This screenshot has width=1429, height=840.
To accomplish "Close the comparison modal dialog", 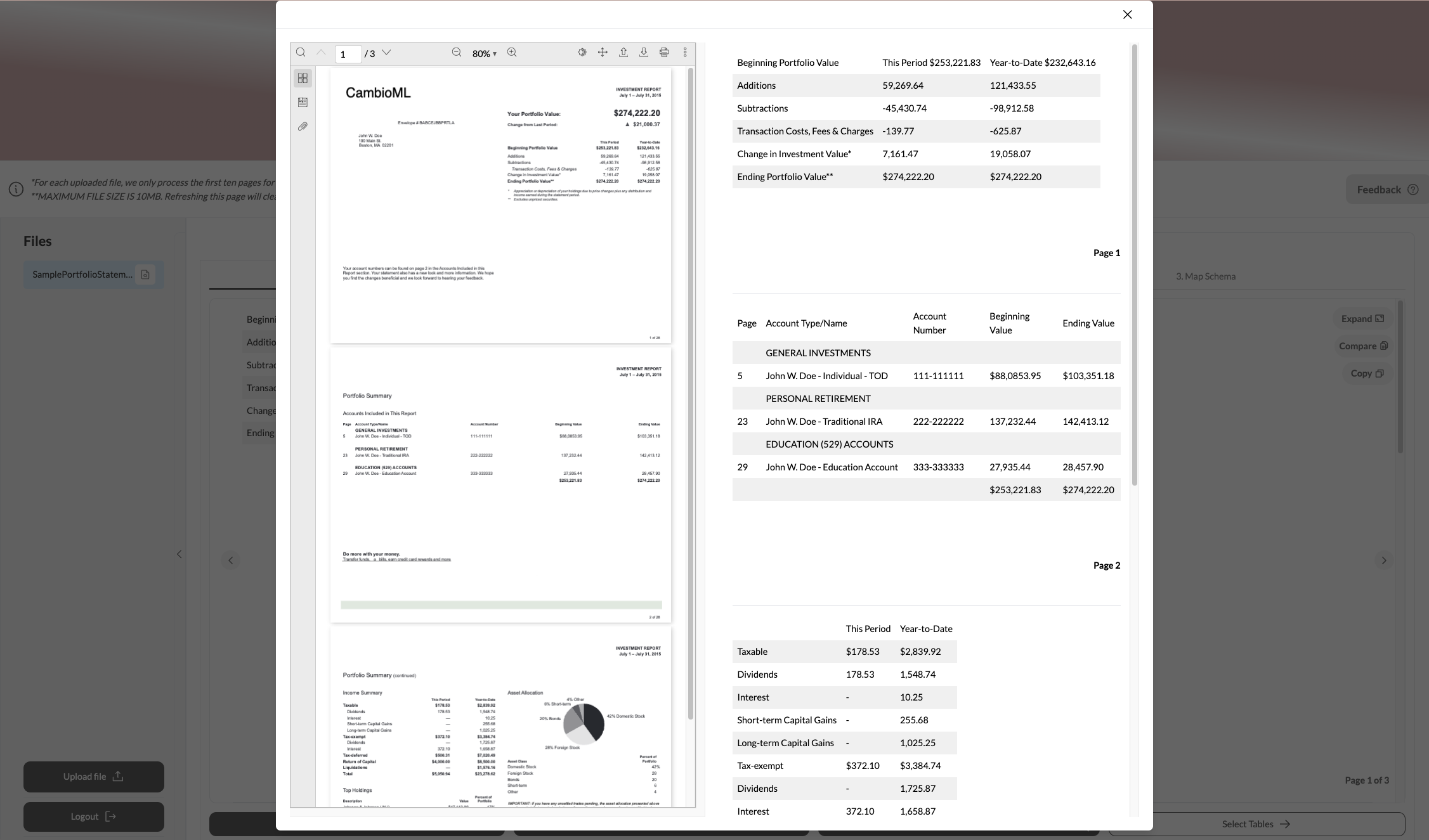I will [1127, 15].
